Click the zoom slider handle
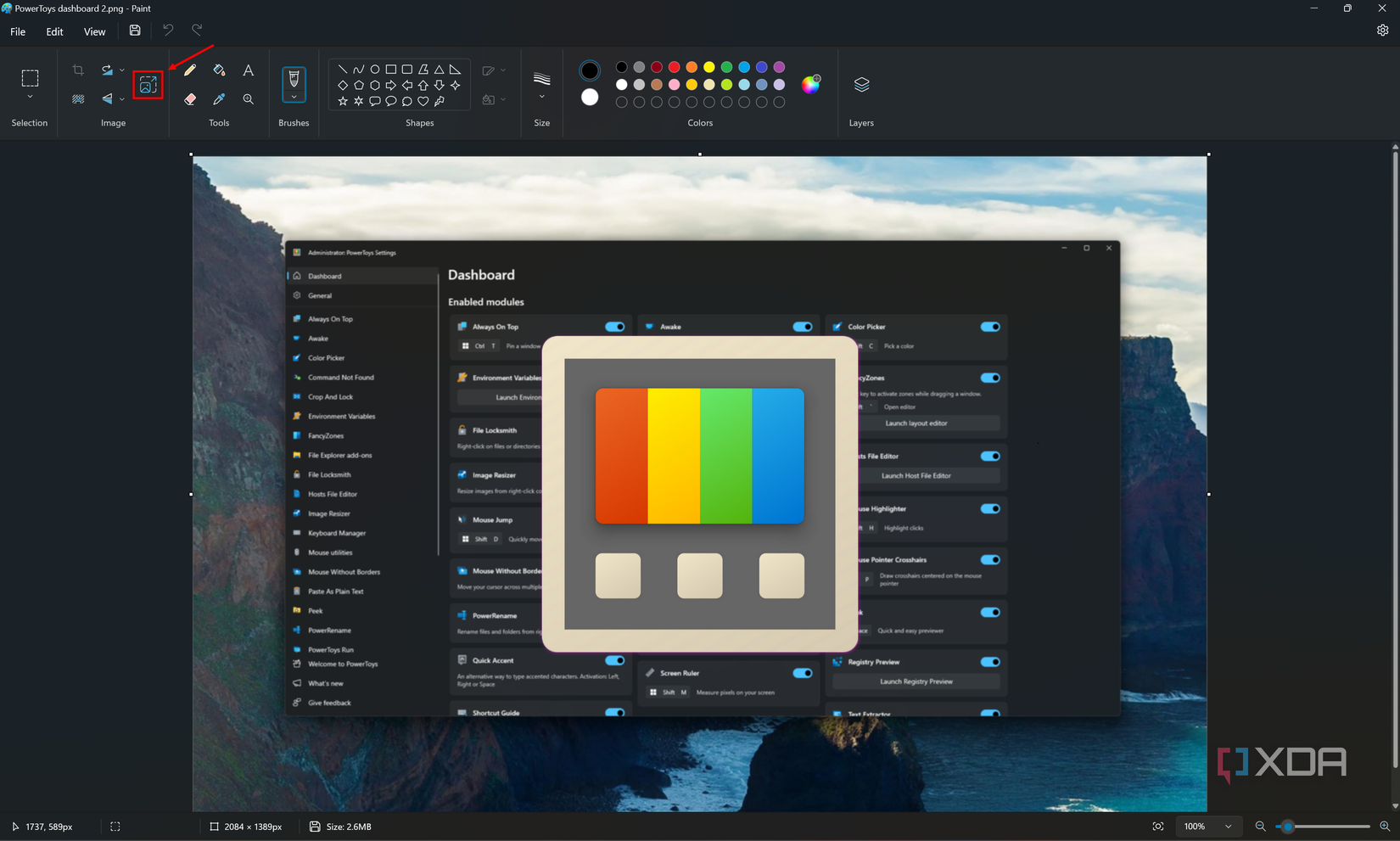The width and height of the screenshot is (1400, 841). [x=1288, y=827]
